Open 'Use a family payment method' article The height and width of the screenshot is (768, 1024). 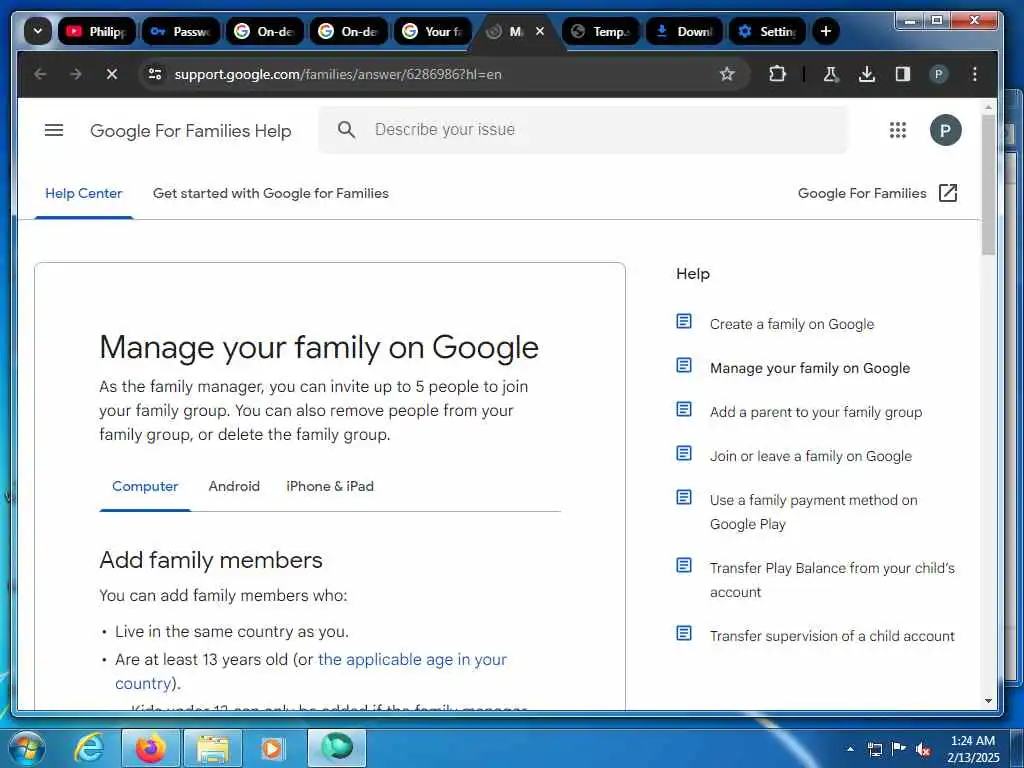click(814, 512)
